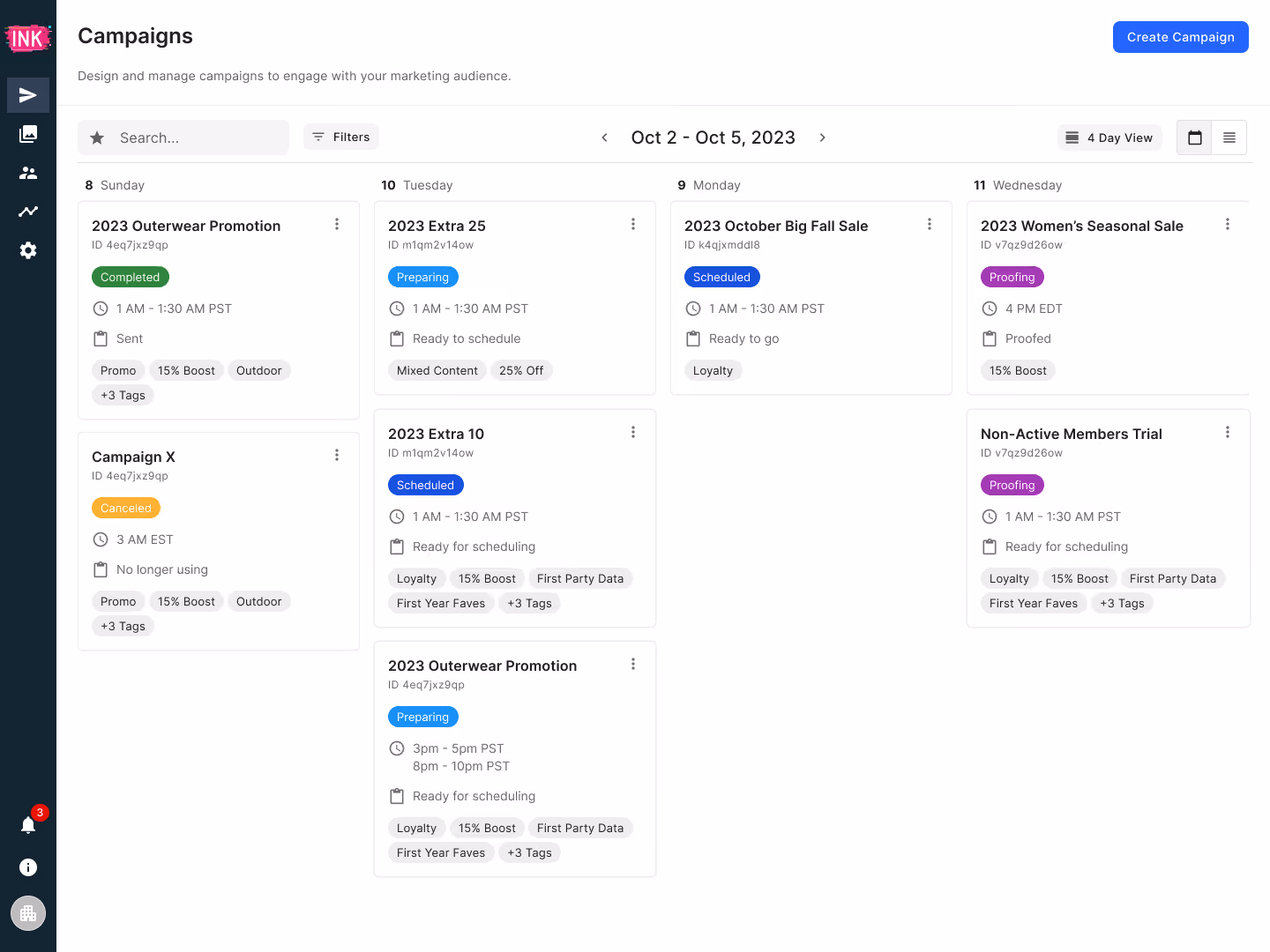The width and height of the screenshot is (1270, 952).
Task: Open notifications bell with 3 badge
Action: pos(28,824)
